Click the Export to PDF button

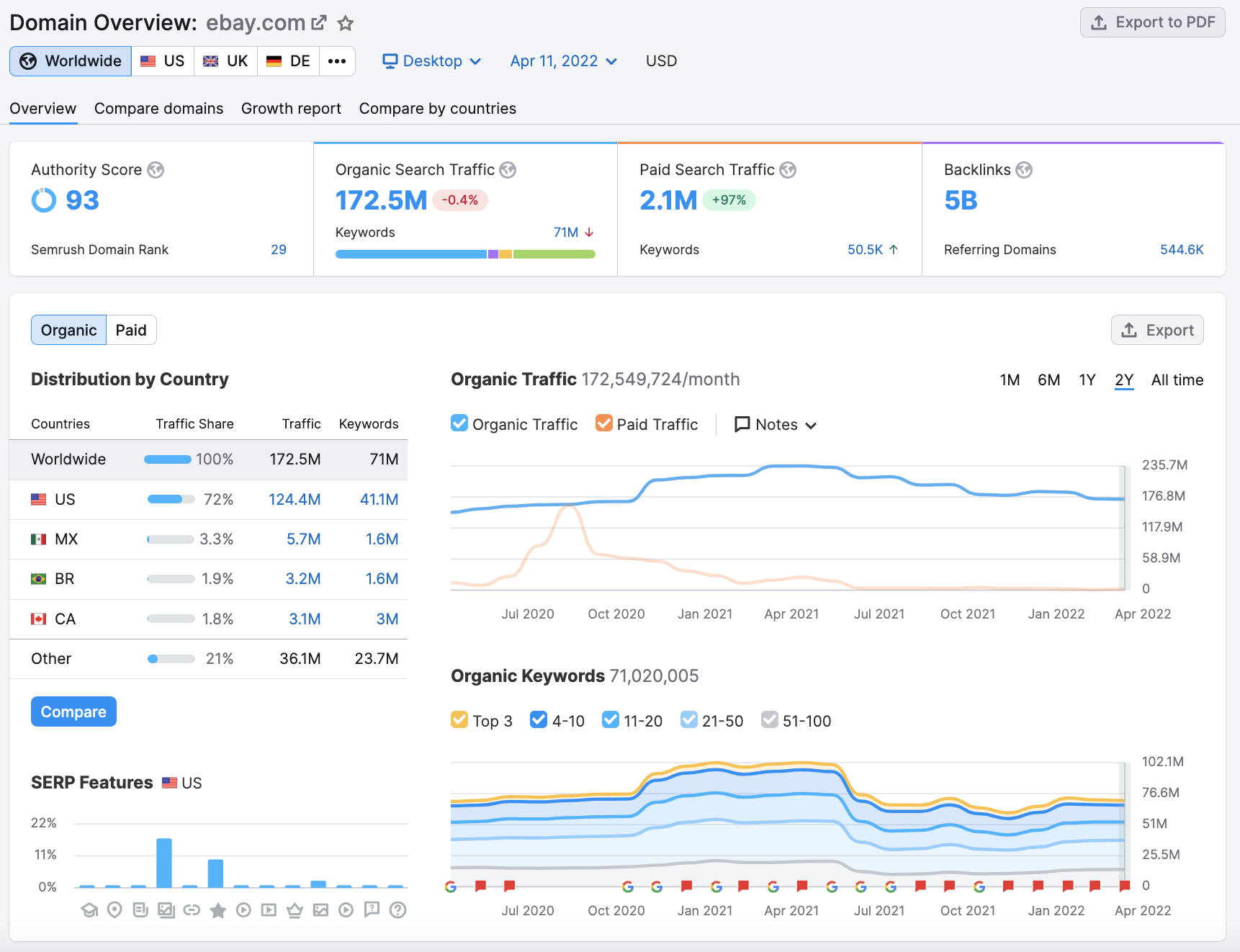tap(1153, 22)
